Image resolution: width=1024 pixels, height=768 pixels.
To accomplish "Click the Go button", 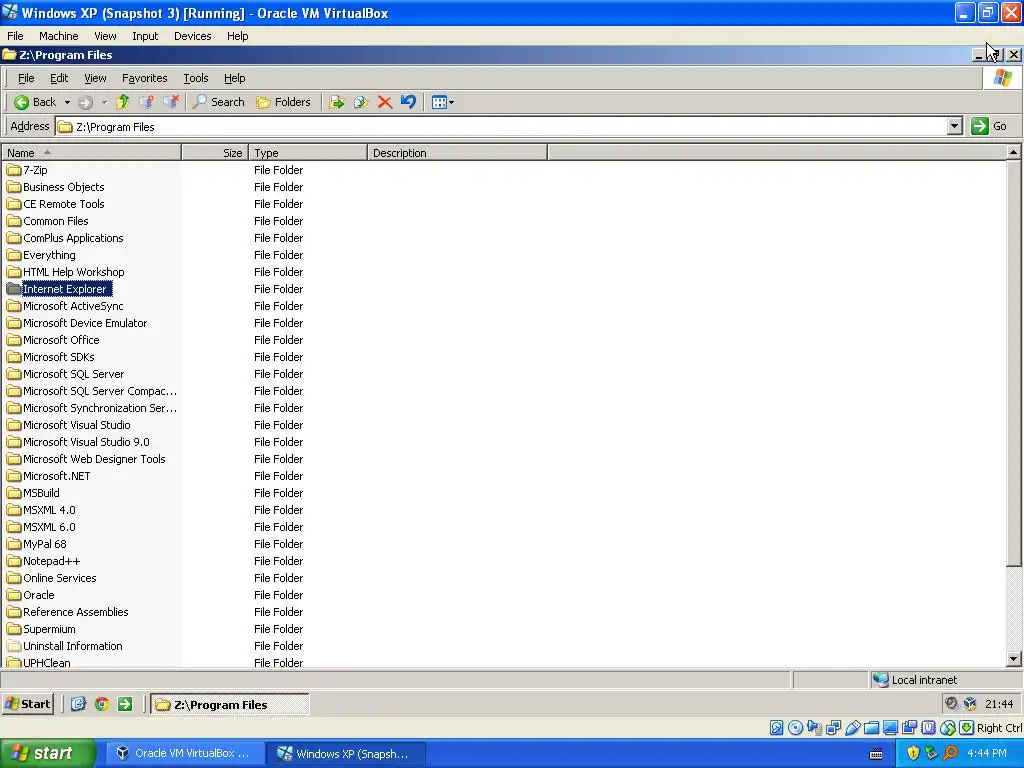I will click(x=989, y=126).
